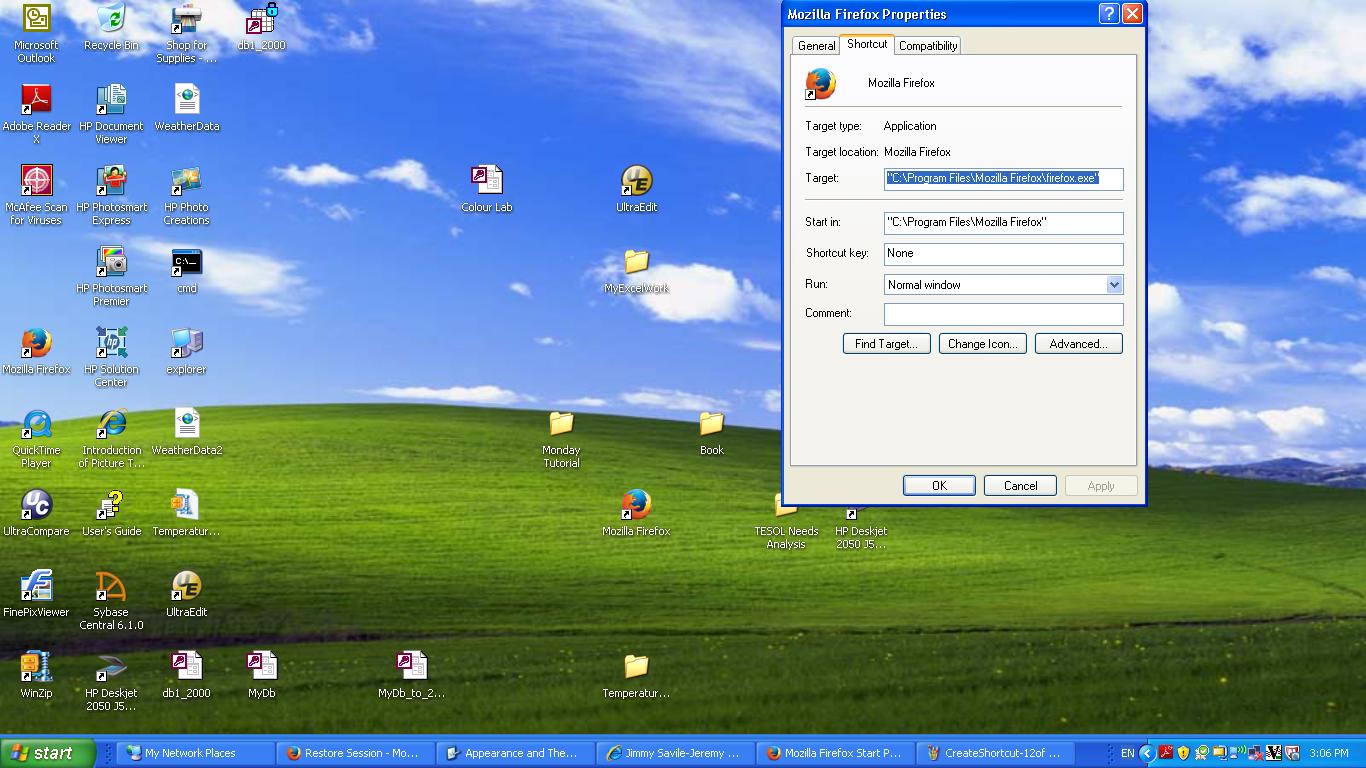Select the Microsoft Outlook desktop icon

coord(36,20)
